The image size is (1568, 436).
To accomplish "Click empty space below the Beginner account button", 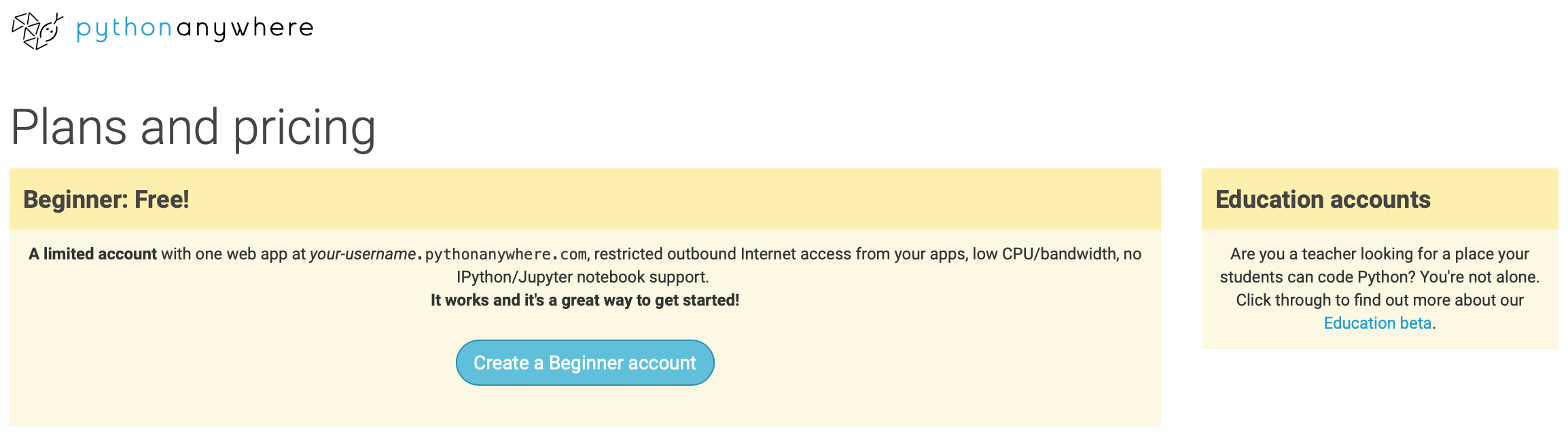I will [x=585, y=407].
